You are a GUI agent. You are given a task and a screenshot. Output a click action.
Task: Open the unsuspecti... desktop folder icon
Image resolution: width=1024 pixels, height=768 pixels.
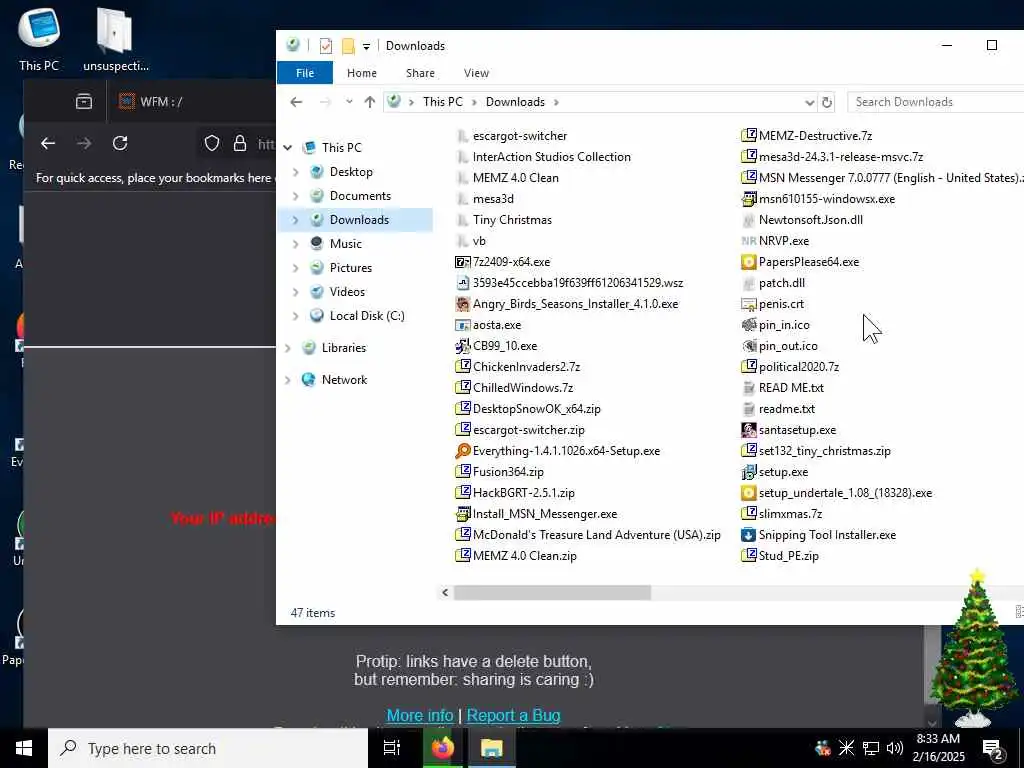pos(115,38)
